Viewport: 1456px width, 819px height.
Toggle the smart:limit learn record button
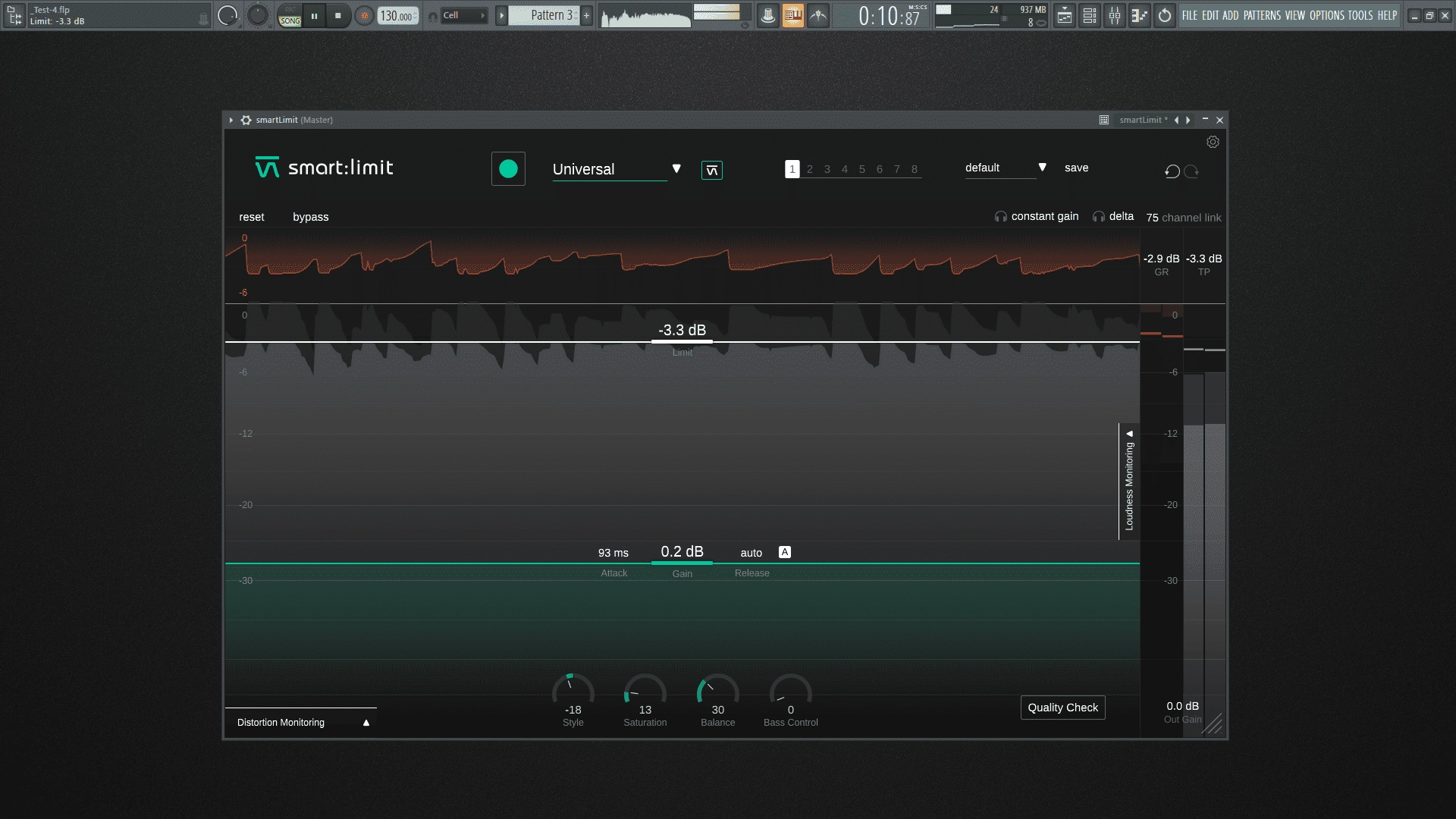tap(508, 168)
